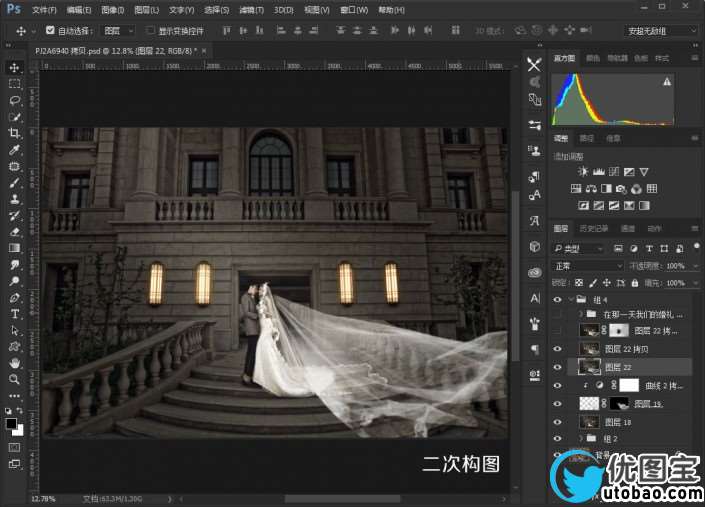Activate the Zoom tool

[x=15, y=380]
